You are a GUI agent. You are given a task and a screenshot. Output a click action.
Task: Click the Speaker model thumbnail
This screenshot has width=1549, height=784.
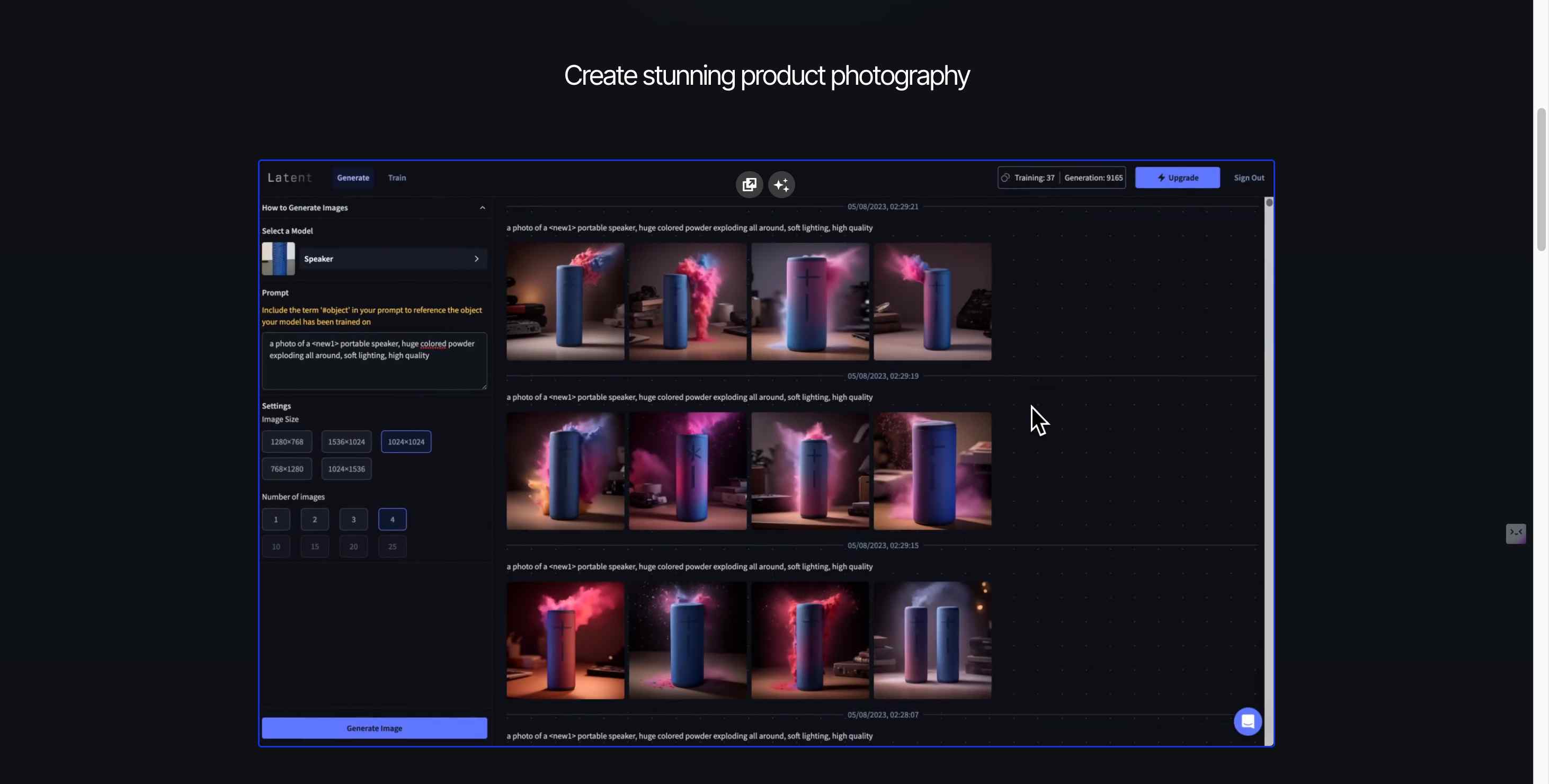279,259
